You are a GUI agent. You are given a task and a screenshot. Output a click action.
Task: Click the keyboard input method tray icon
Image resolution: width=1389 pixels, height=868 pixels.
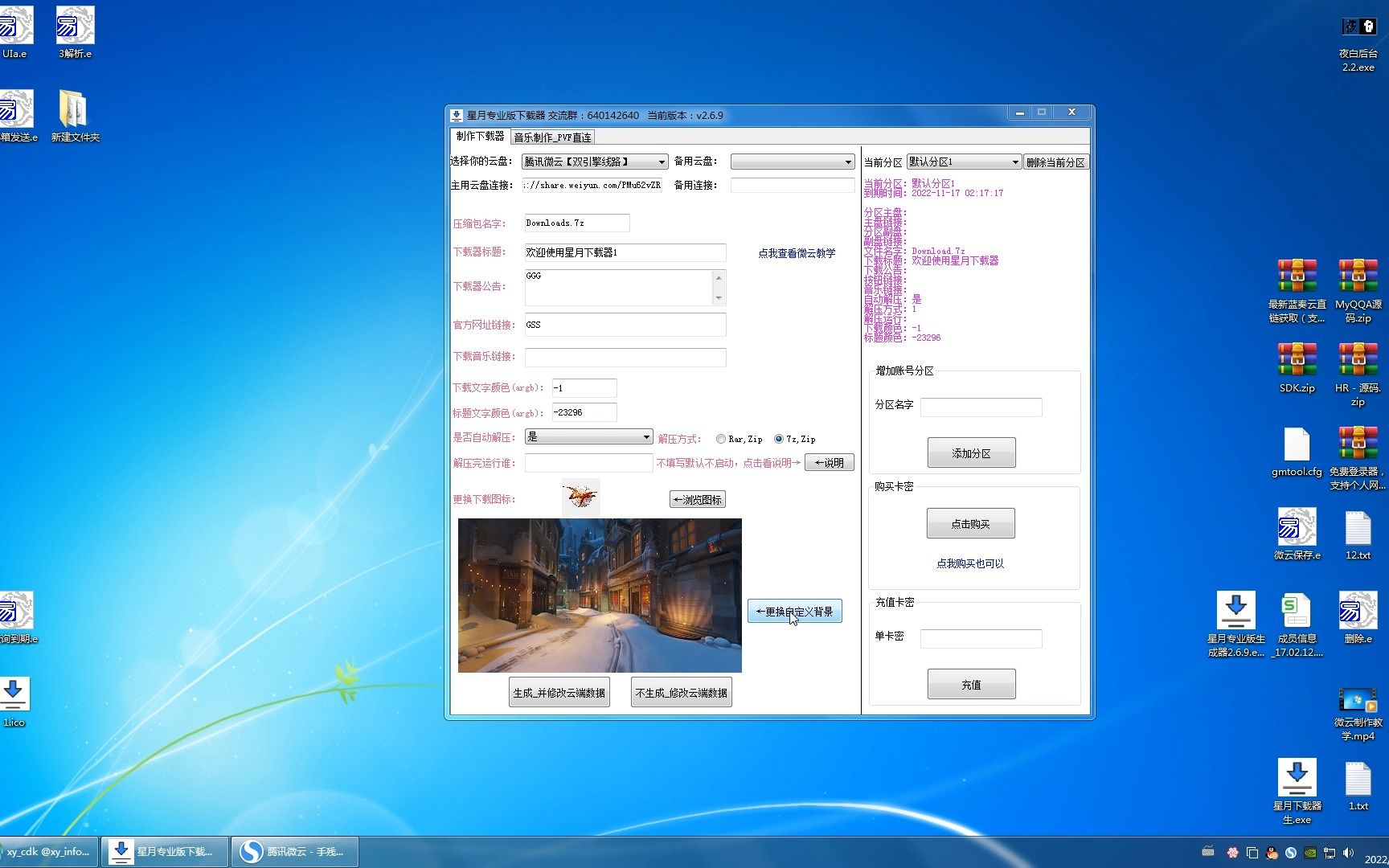tap(1208, 851)
